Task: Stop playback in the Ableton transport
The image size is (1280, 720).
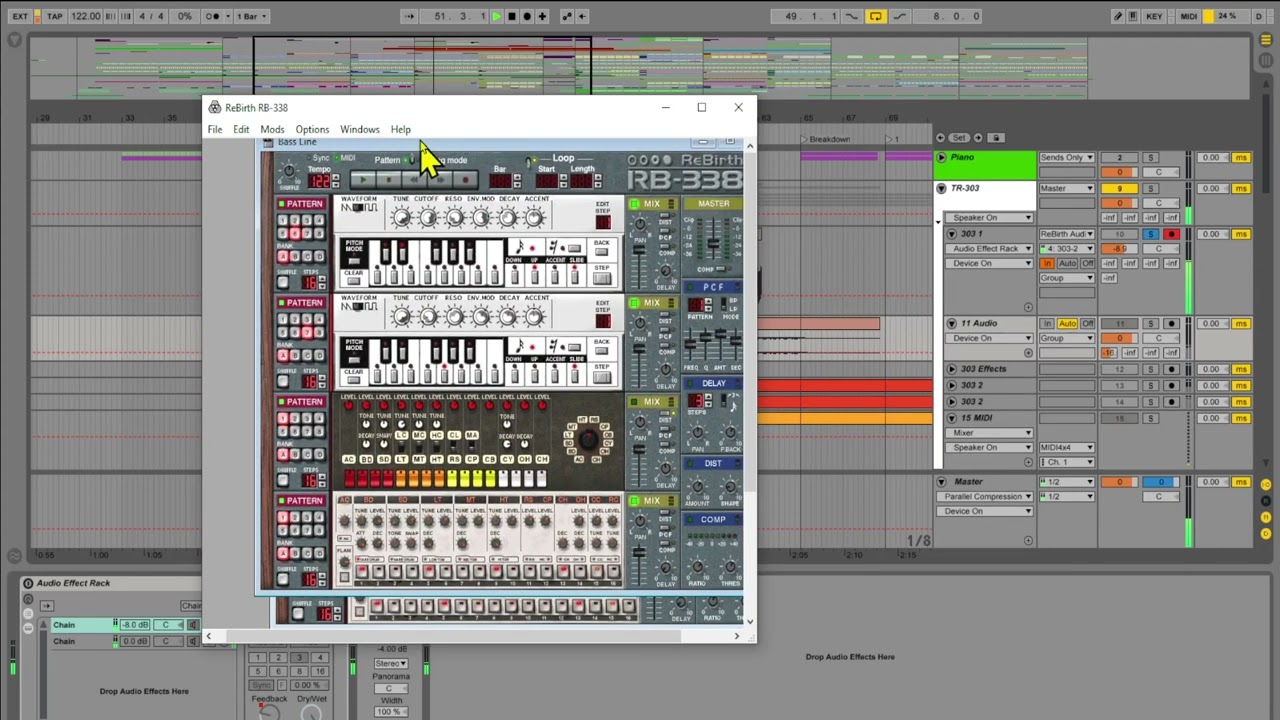Action: coord(512,16)
